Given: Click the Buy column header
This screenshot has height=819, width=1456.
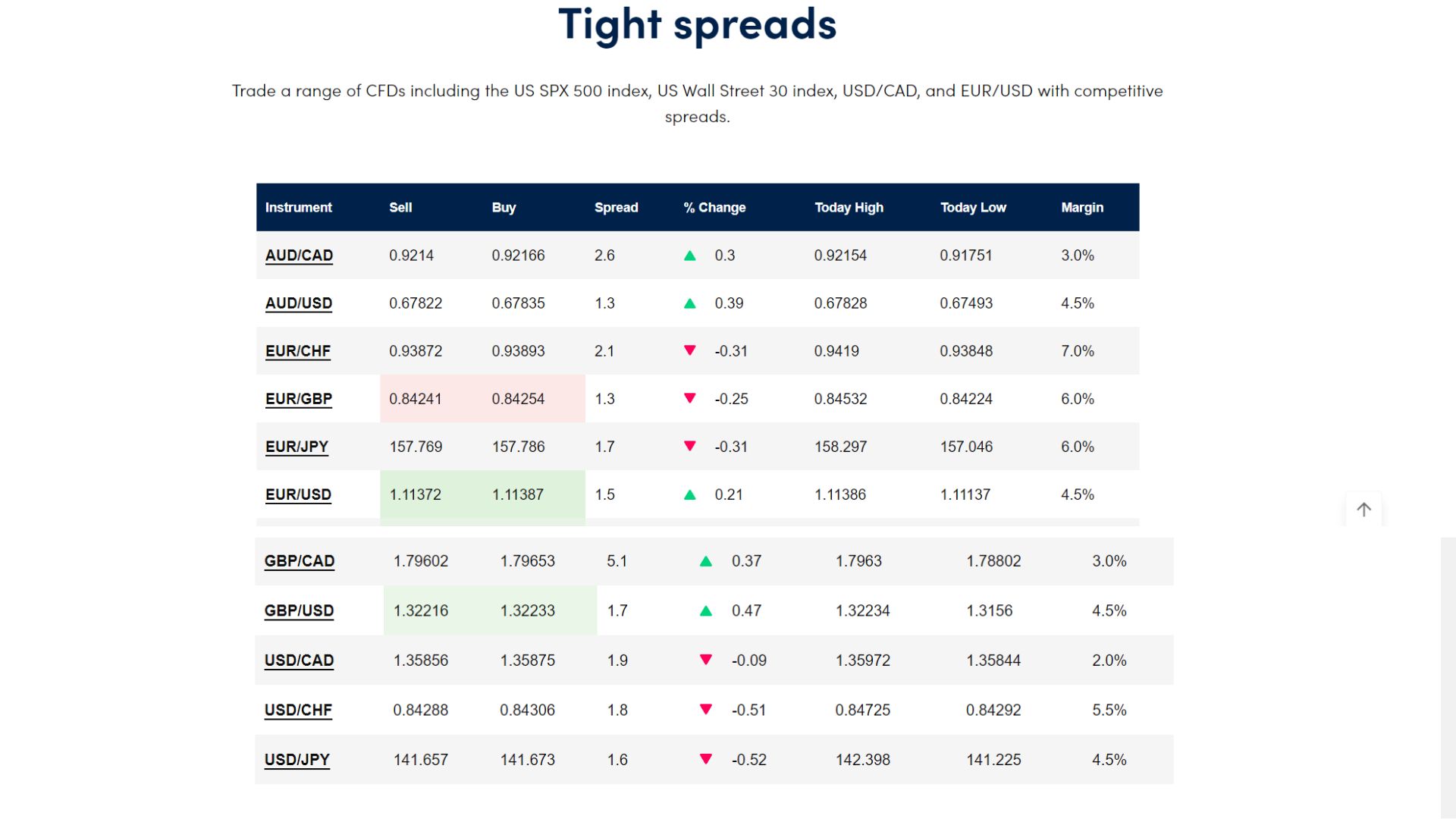Looking at the screenshot, I should [x=504, y=207].
